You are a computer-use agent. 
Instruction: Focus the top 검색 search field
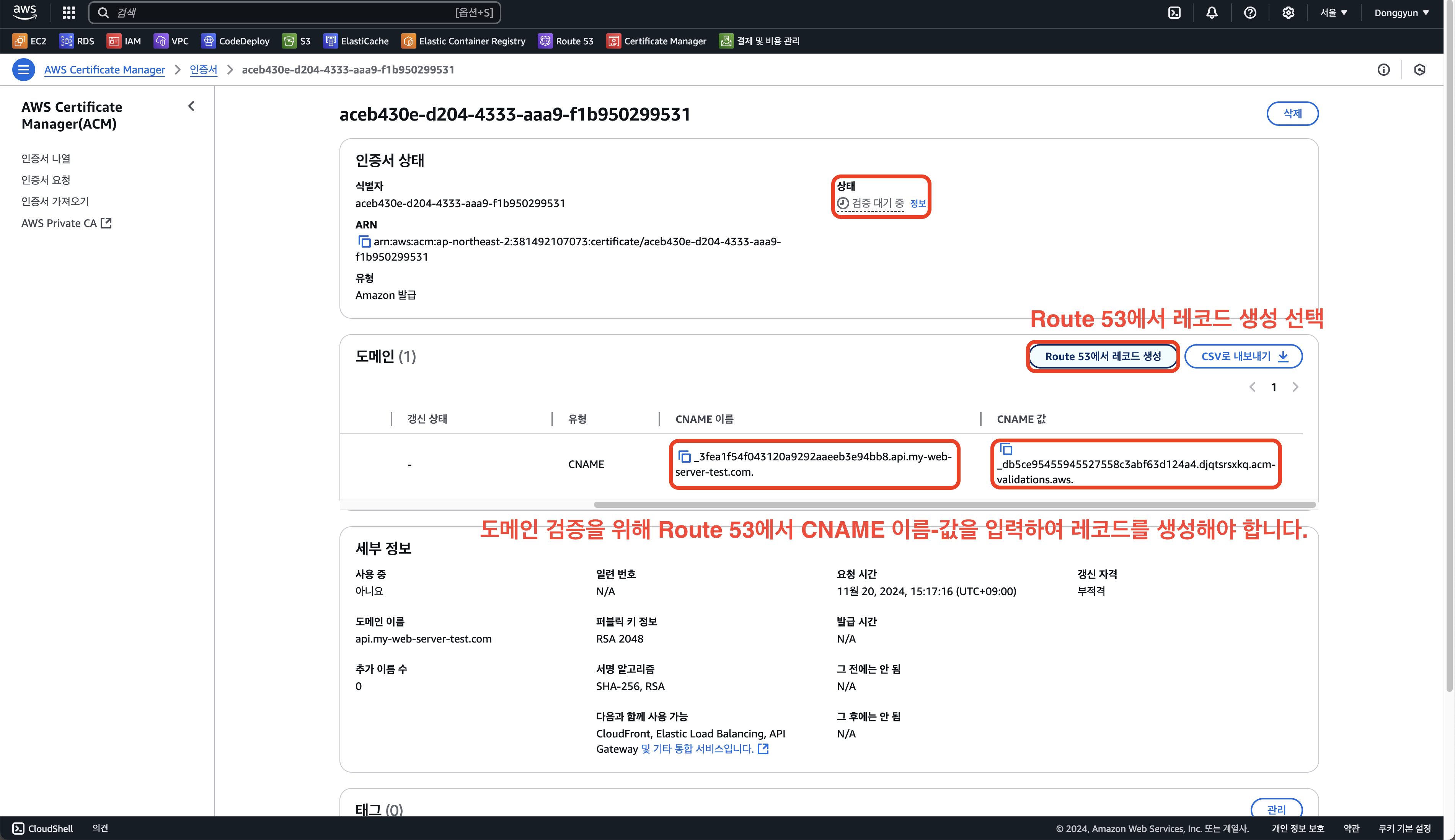coord(294,13)
